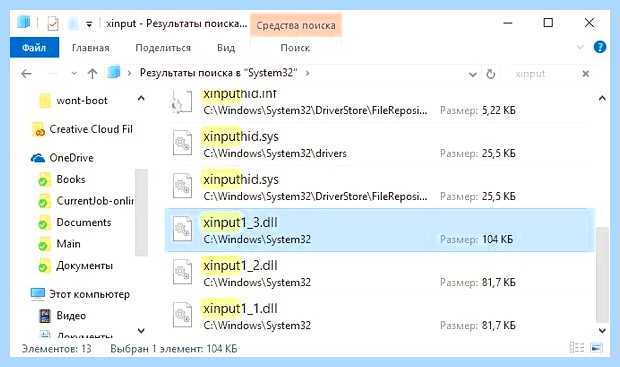
Task: Select xinputhid.sys in System32\drivers
Action: point(380,144)
